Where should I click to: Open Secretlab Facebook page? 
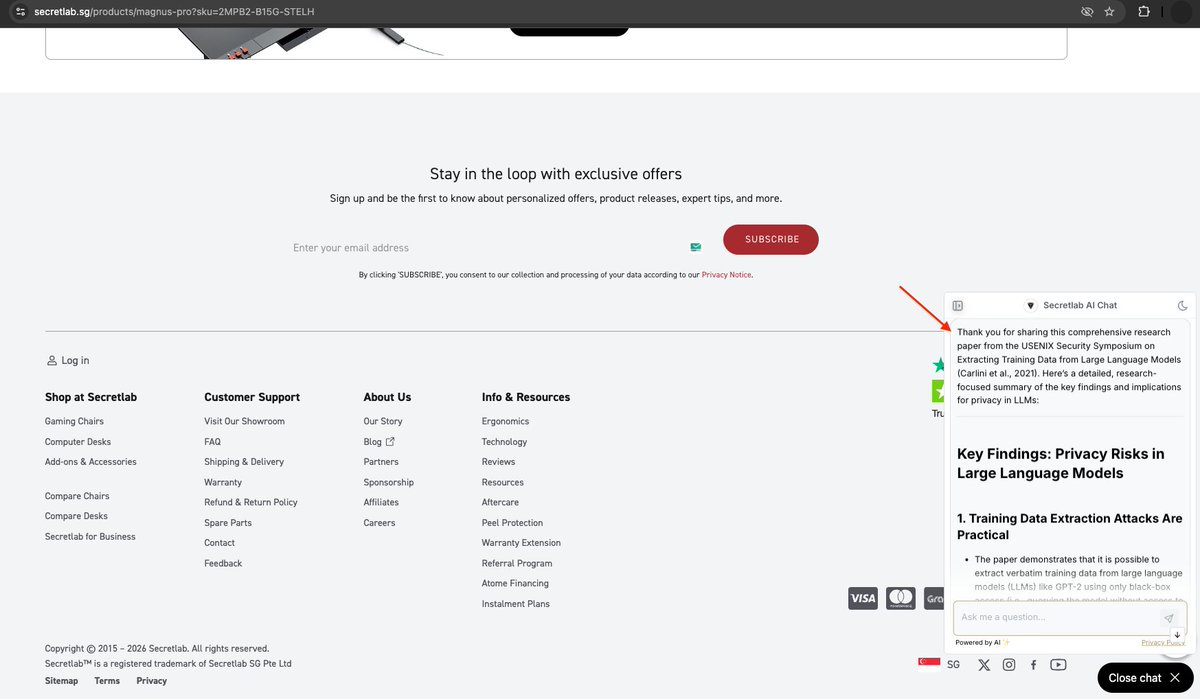pyautogui.click(x=1033, y=665)
